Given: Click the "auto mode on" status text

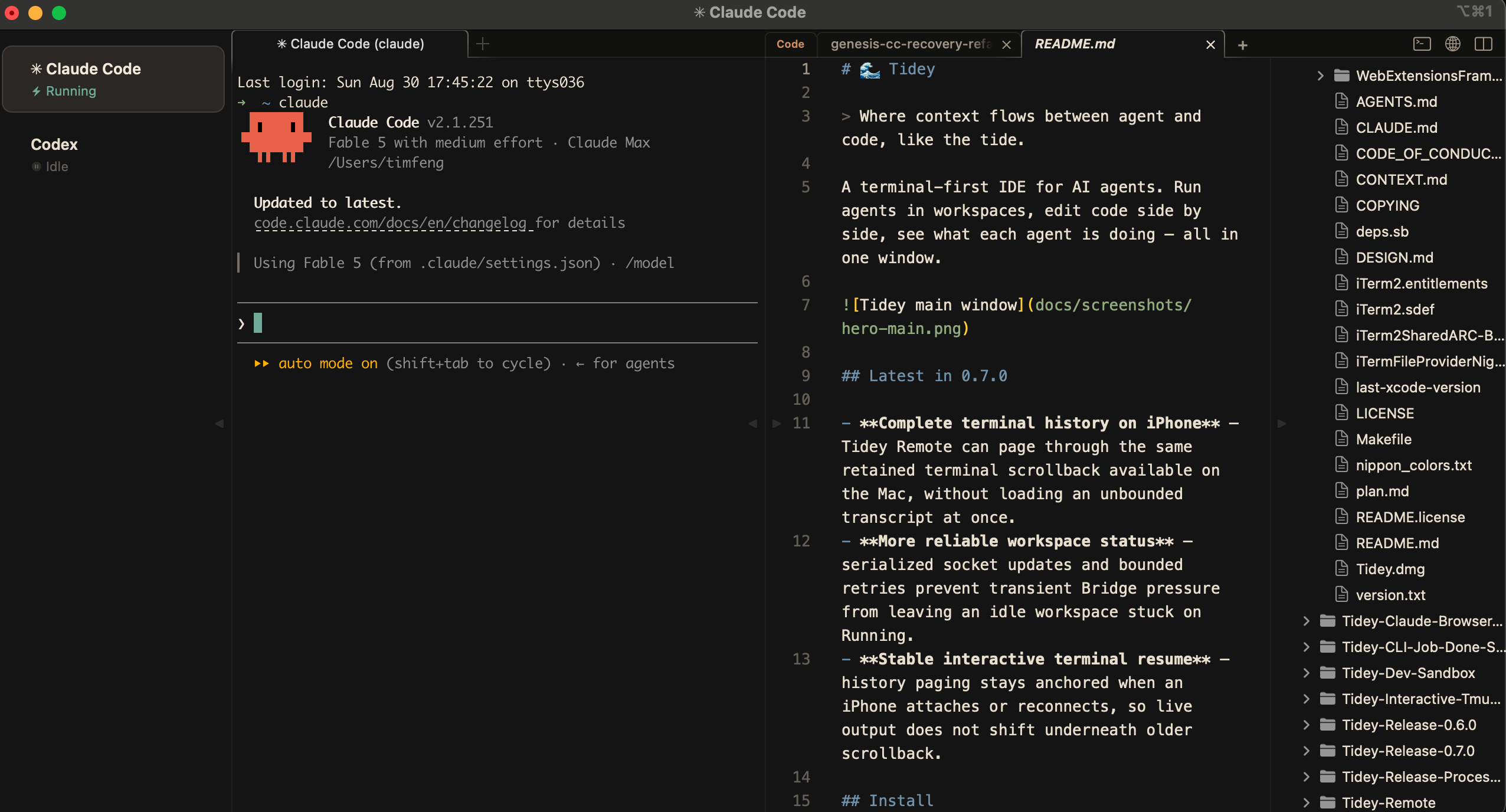Looking at the screenshot, I should pos(328,363).
